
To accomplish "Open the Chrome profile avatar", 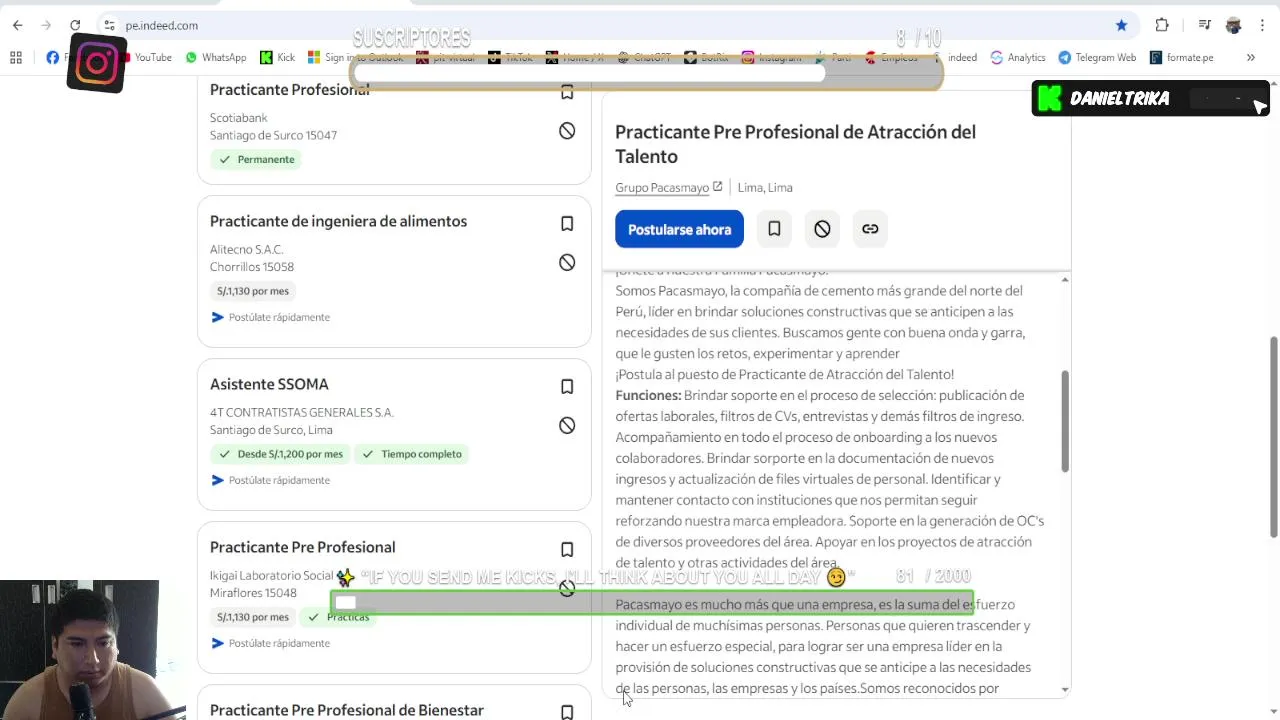I will 1233,25.
